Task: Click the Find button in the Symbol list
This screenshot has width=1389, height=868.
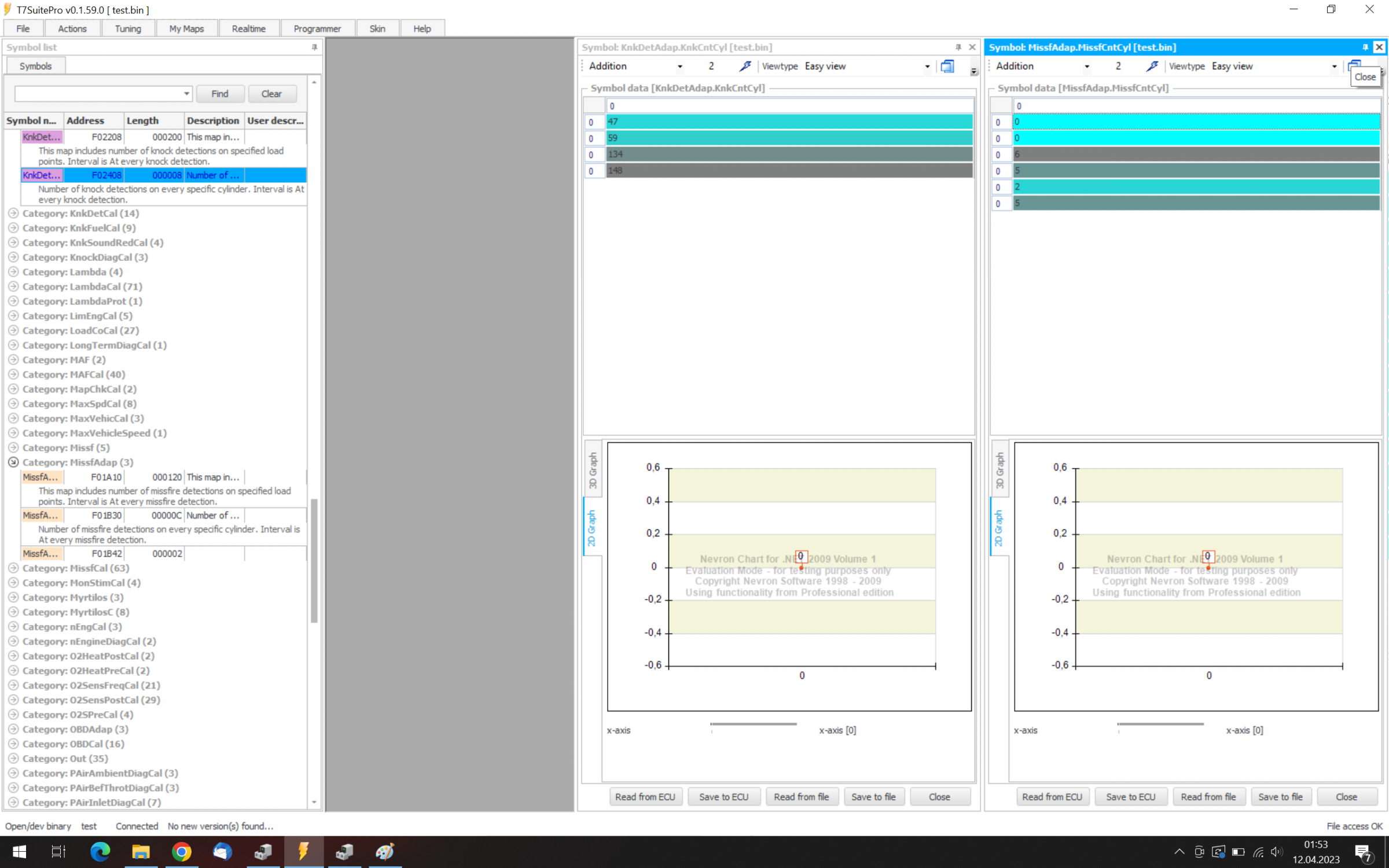Action: coord(220,94)
